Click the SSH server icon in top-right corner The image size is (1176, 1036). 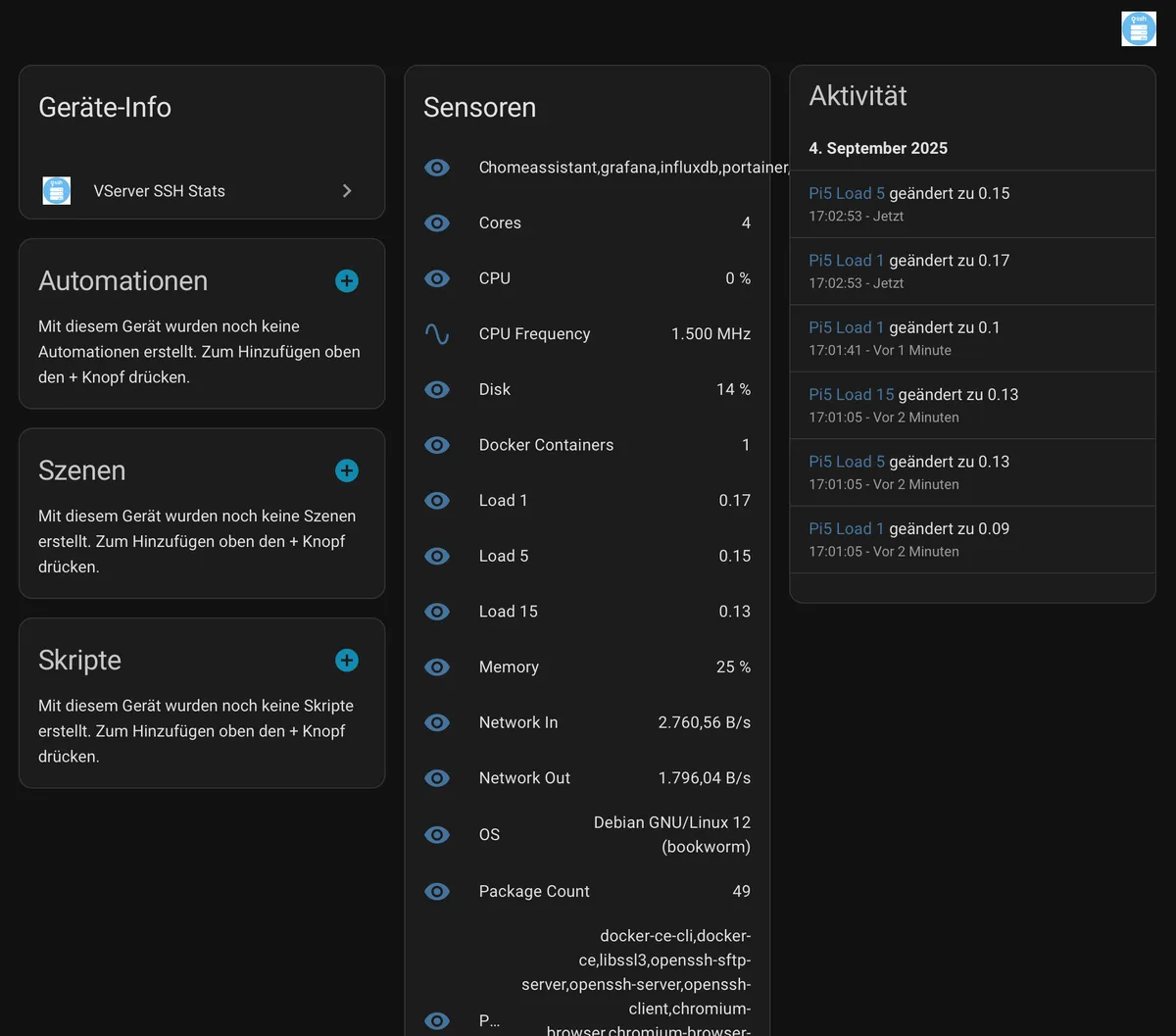pyautogui.click(x=1139, y=28)
